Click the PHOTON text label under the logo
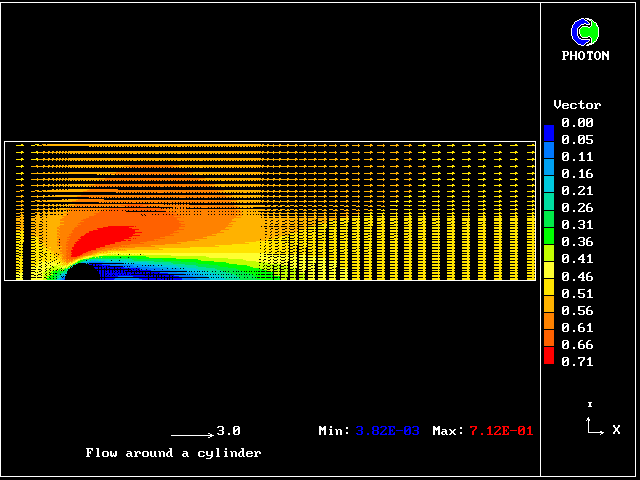Image resolution: width=640 pixels, height=480 pixels. click(585, 56)
